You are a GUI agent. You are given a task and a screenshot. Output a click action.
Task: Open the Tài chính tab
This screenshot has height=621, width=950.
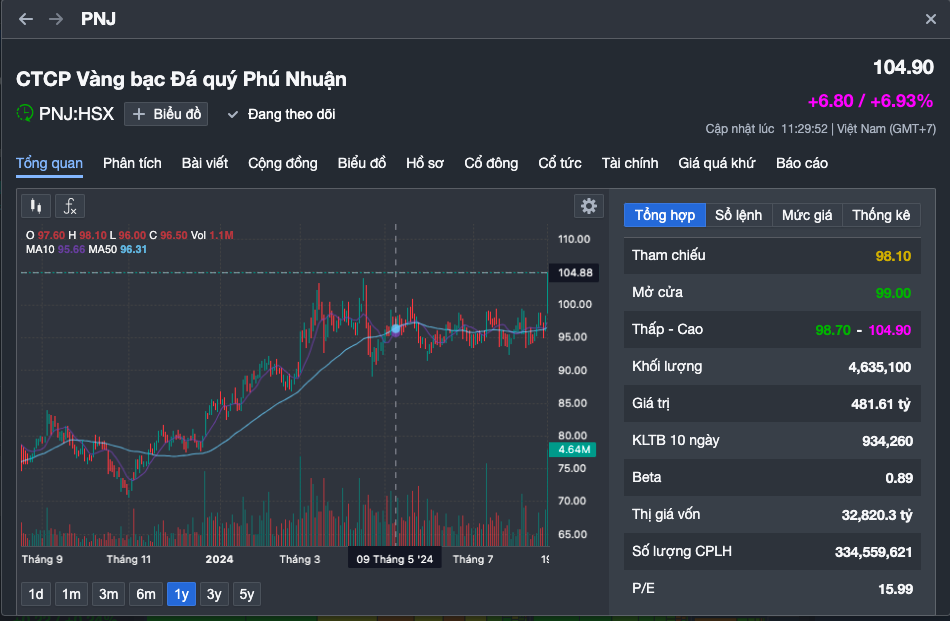click(x=629, y=164)
